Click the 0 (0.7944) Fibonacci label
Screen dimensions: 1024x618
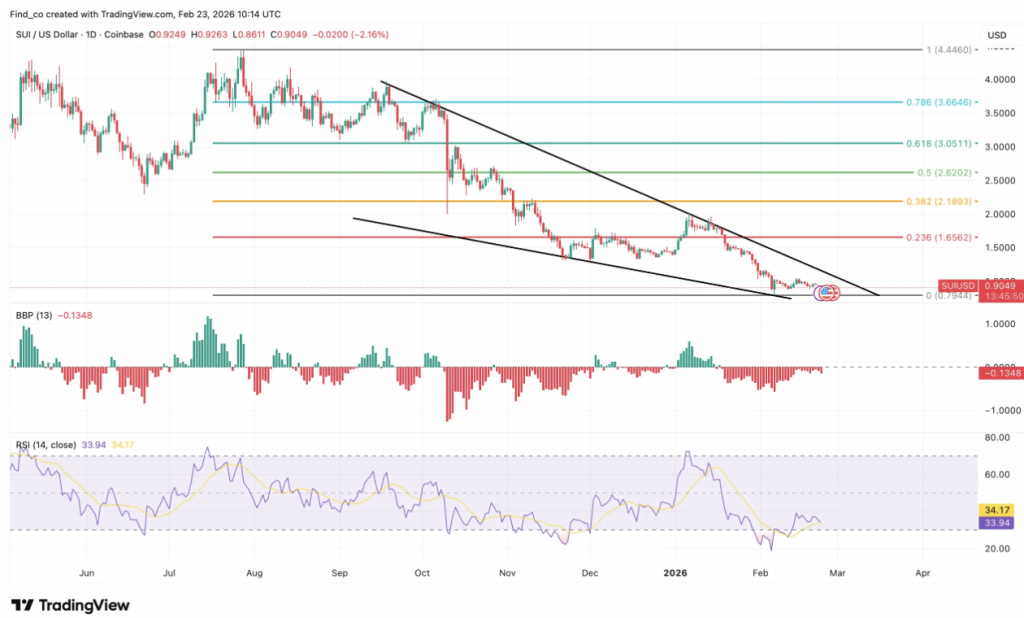[946, 297]
